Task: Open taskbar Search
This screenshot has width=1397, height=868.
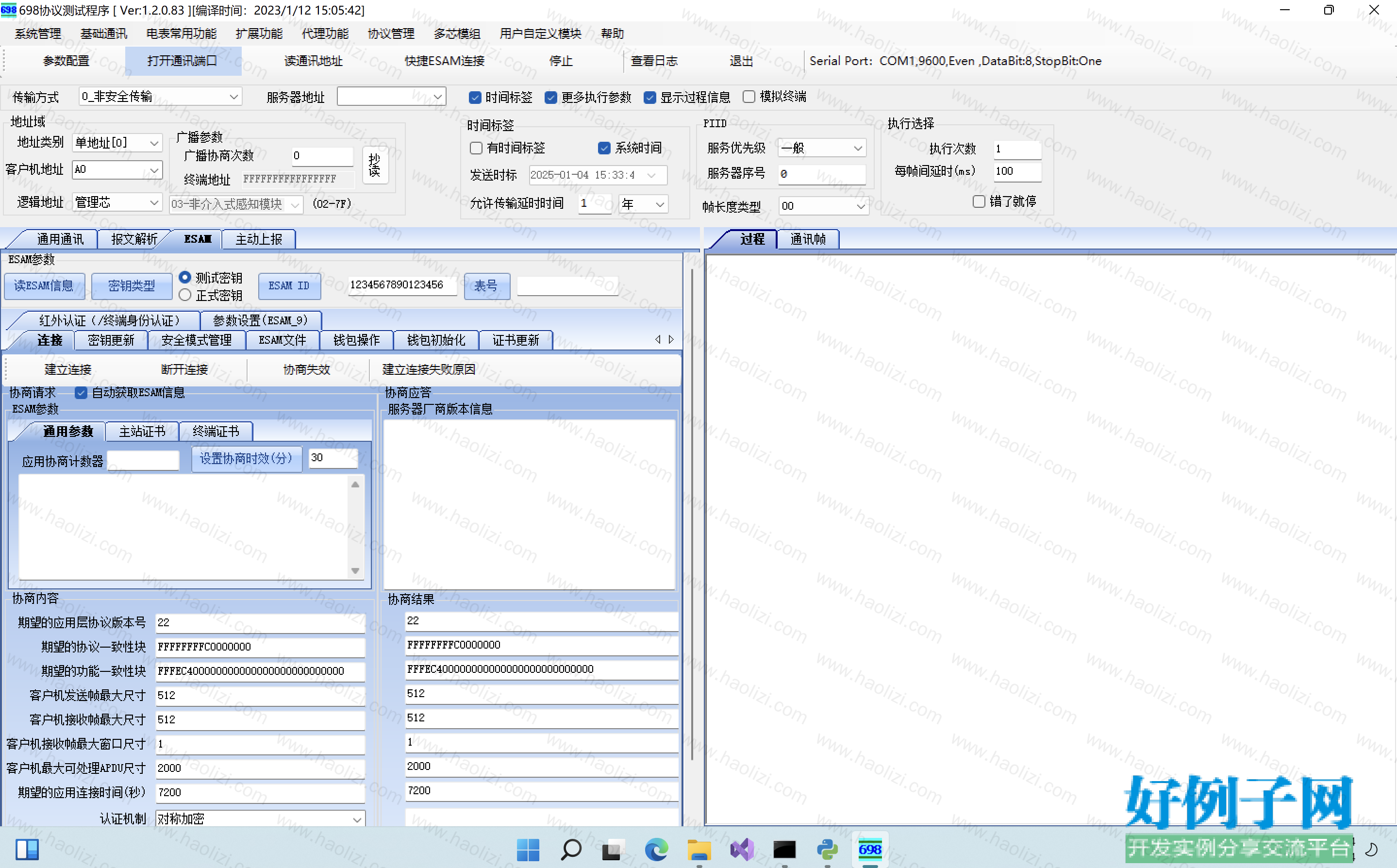Action: 570,849
